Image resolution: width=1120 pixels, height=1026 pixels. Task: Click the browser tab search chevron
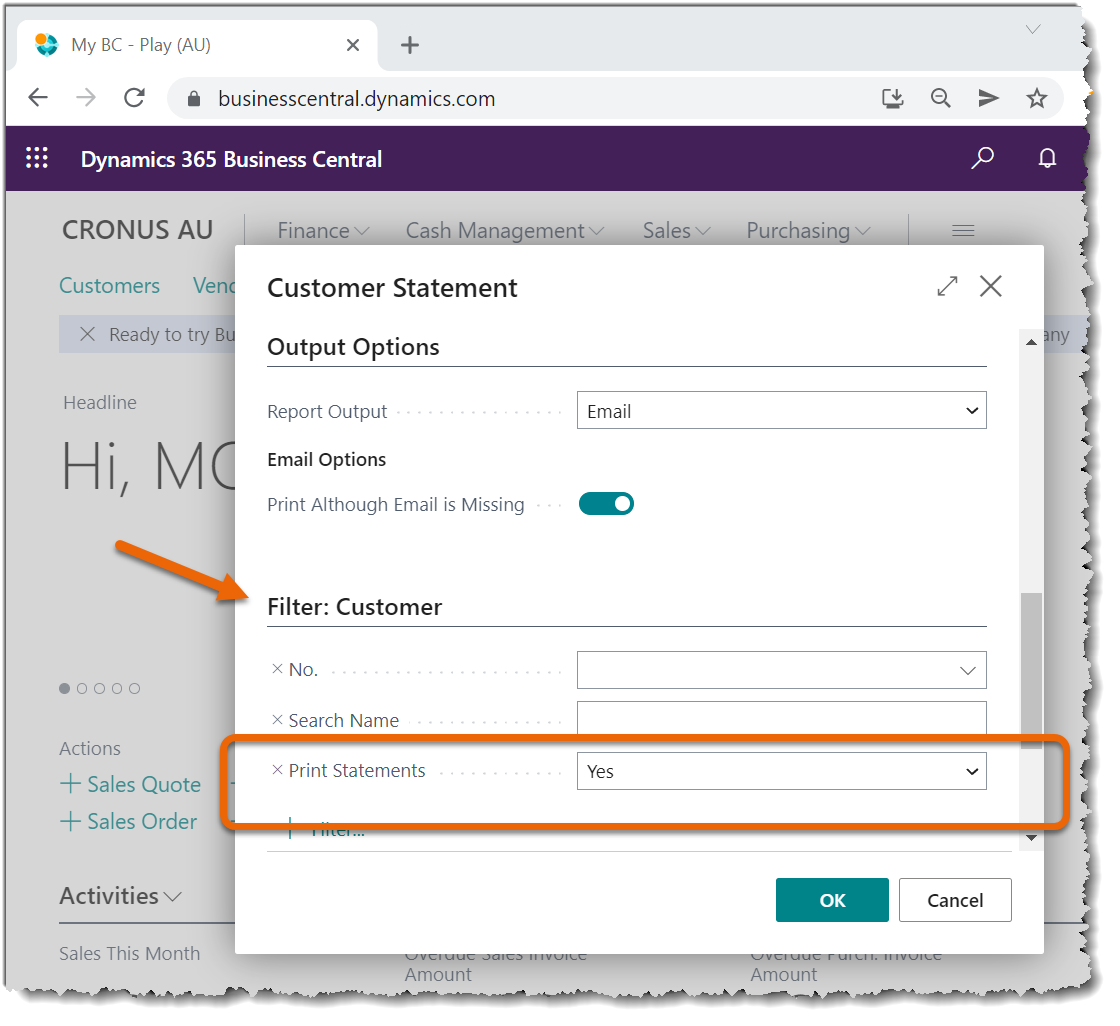click(1033, 29)
